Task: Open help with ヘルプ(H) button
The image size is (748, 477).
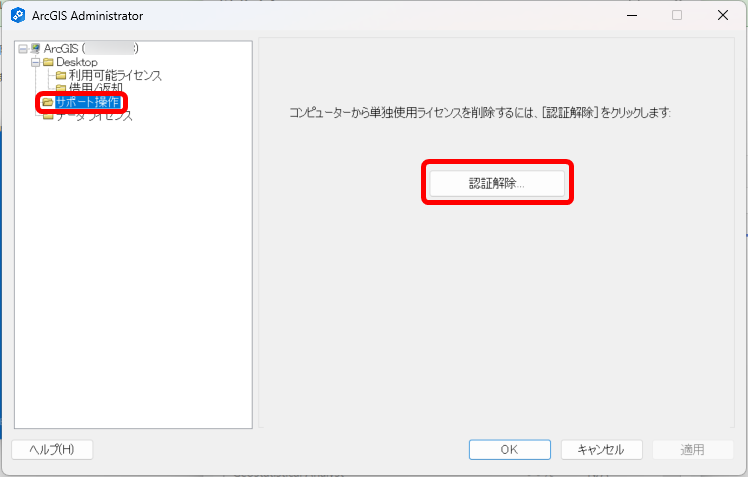Action: click(52, 450)
